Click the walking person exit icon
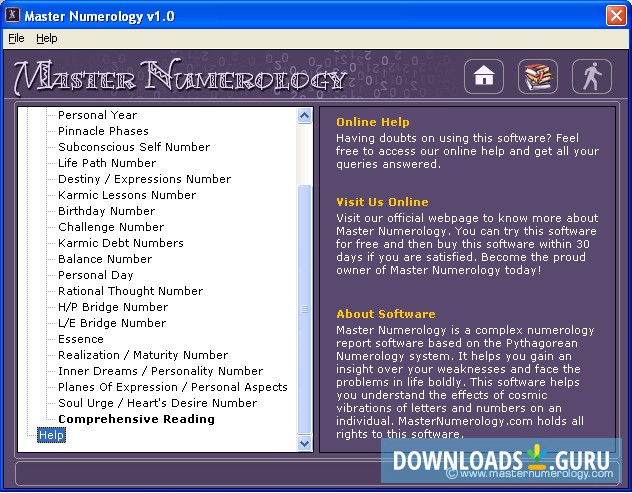Viewport: 632px width, 493px height. click(x=592, y=76)
